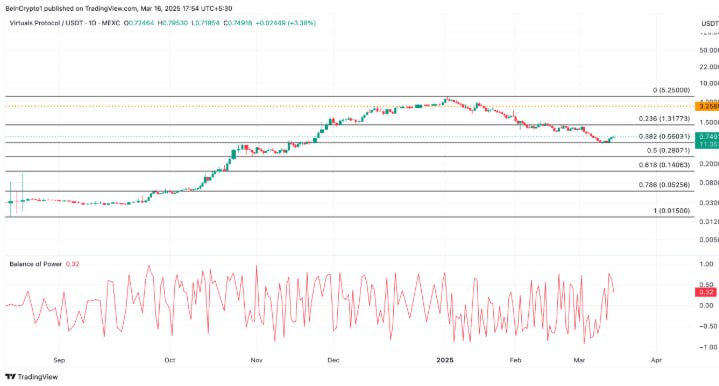Click the Fib label 1 (0.01500)
Viewport: 719px width, 386px height.
click(x=672, y=211)
